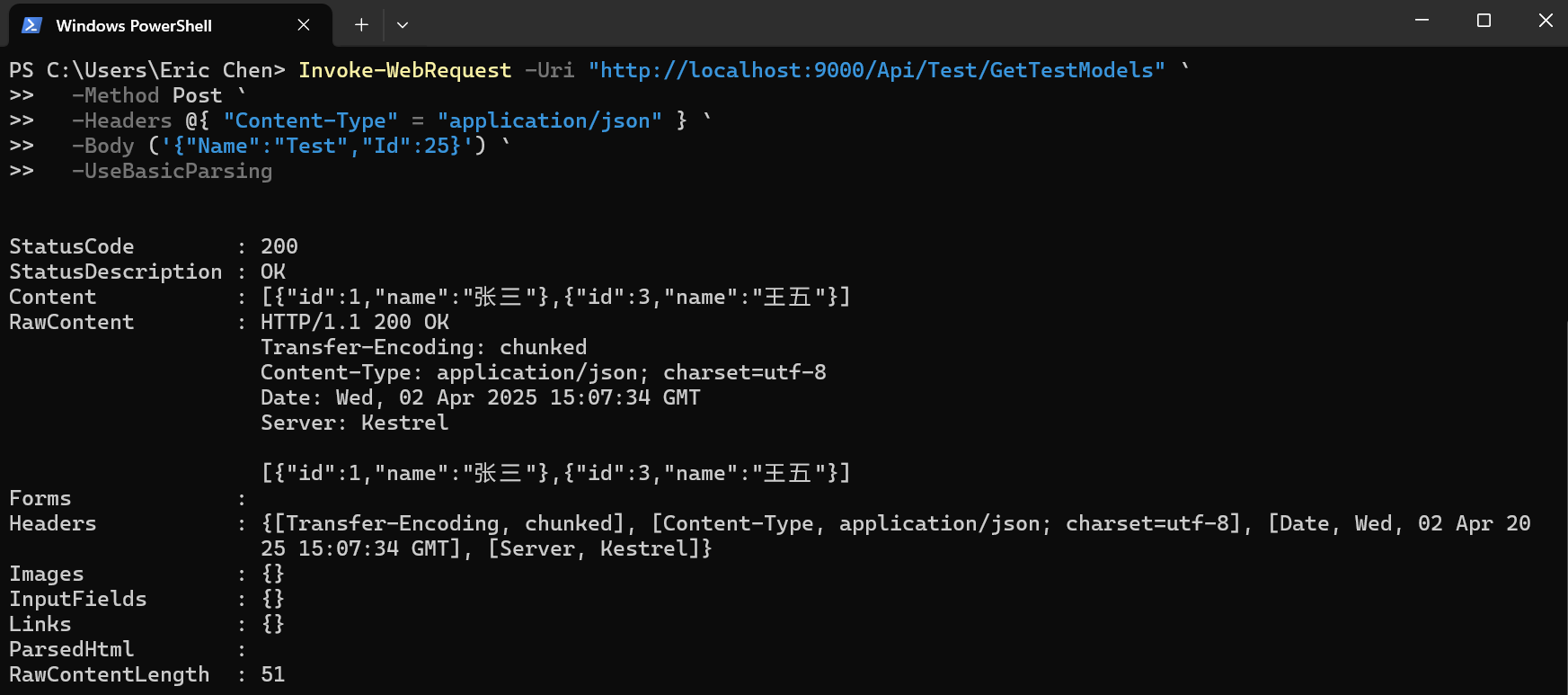Maximize the terminal window
Screen dimensions: 1568x695
pyautogui.click(x=1484, y=20)
